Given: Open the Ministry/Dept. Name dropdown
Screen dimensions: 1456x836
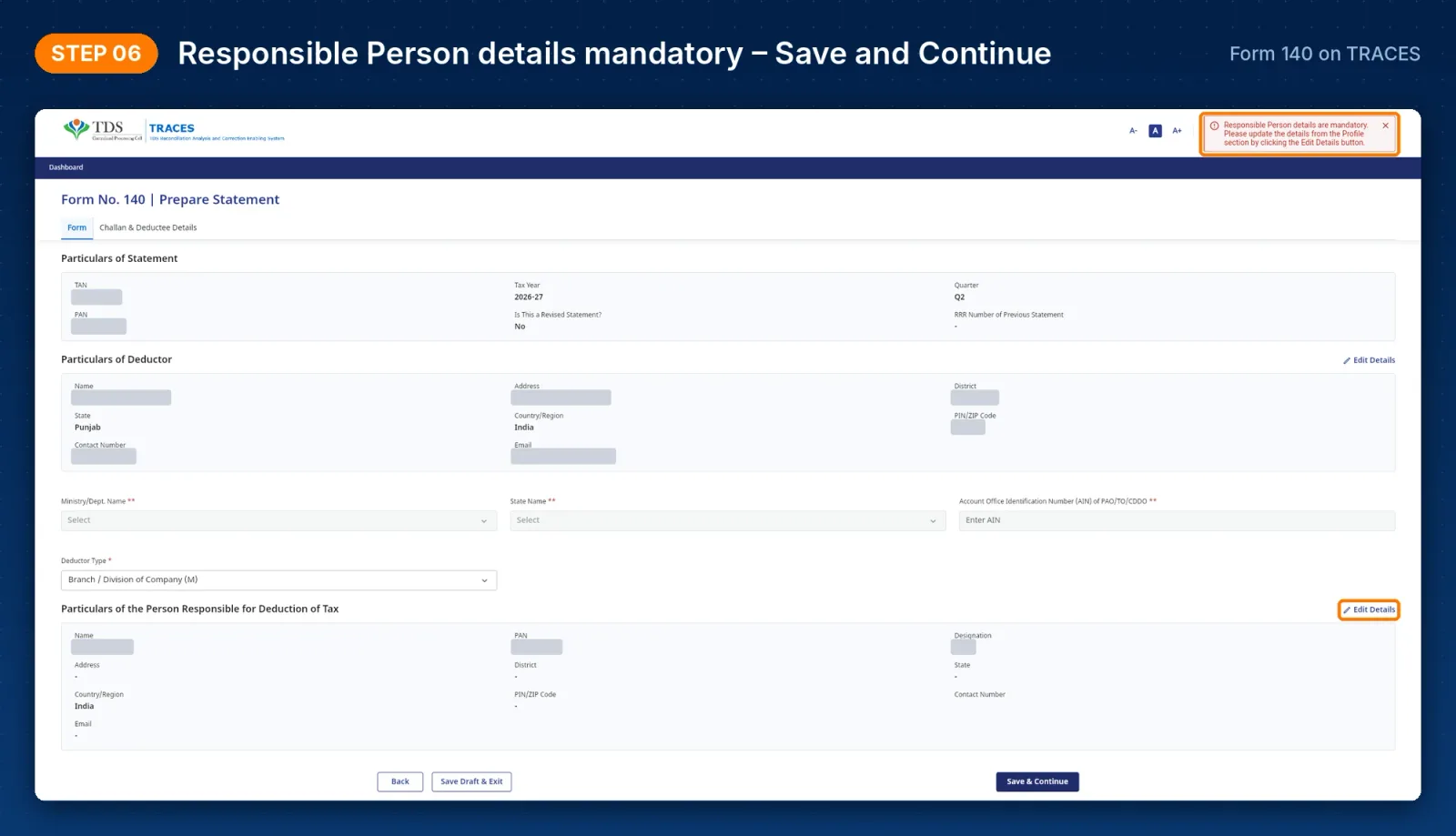Looking at the screenshot, I should [278, 520].
